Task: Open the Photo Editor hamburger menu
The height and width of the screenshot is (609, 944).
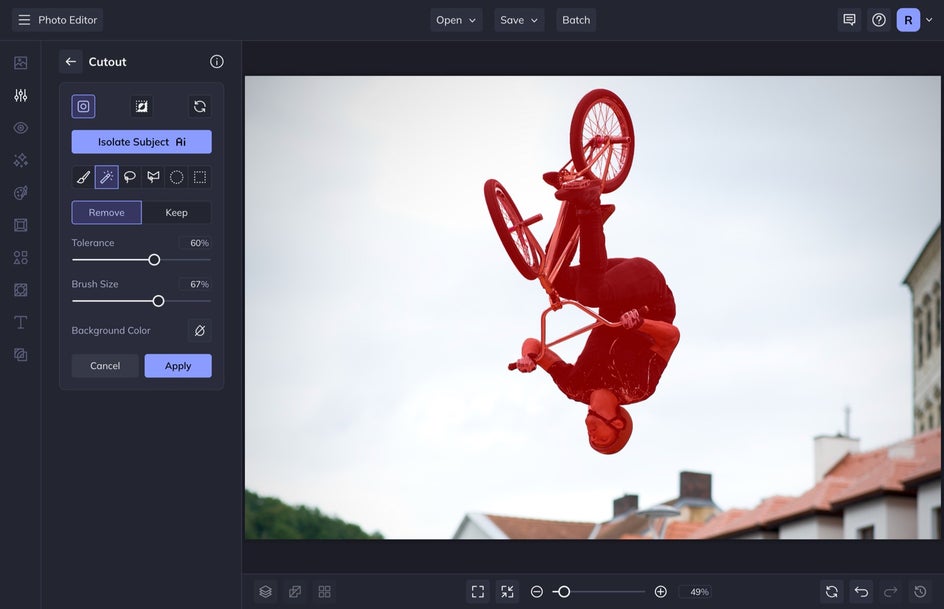Action: [24, 20]
